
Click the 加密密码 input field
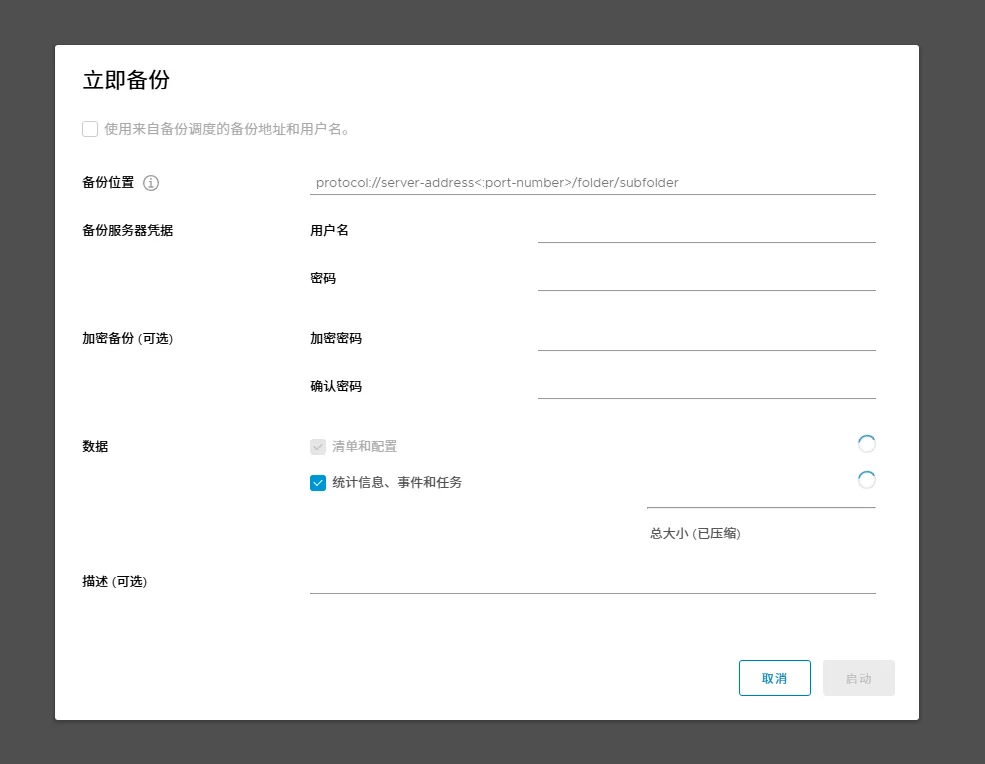click(707, 339)
